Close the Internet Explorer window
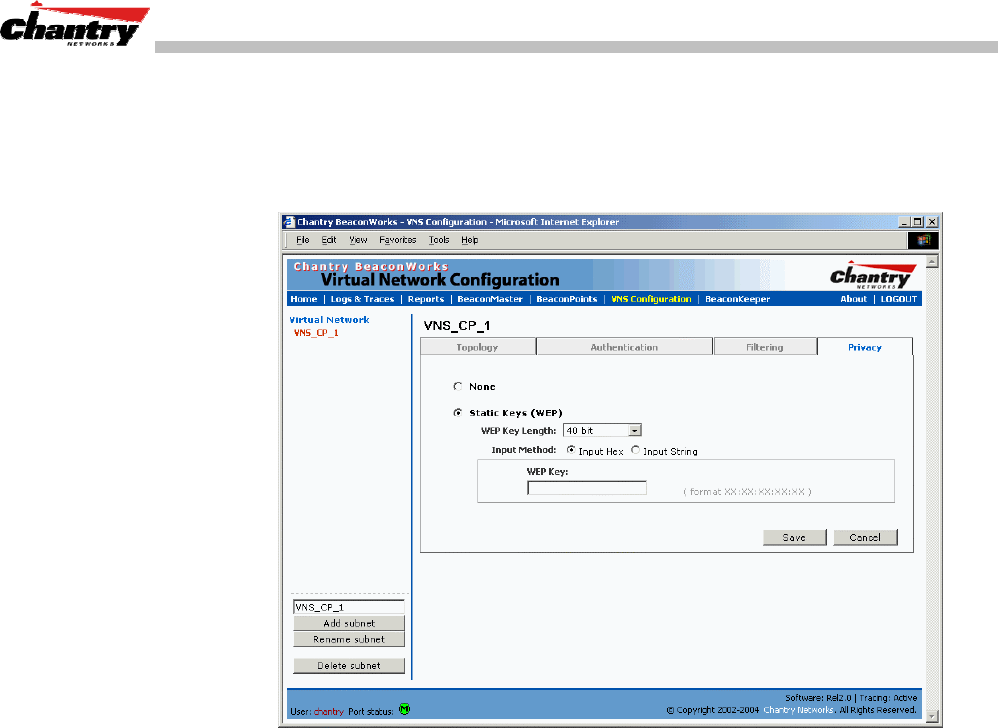 [x=932, y=222]
